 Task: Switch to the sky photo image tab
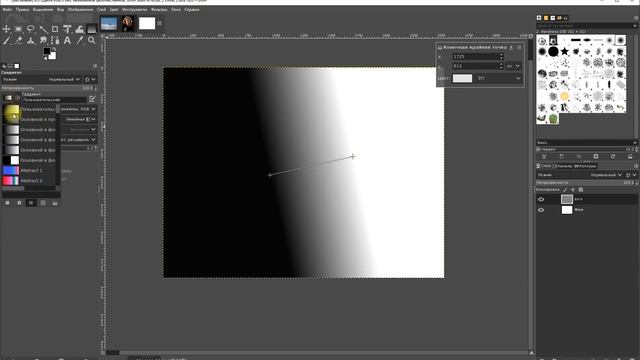(x=109, y=23)
